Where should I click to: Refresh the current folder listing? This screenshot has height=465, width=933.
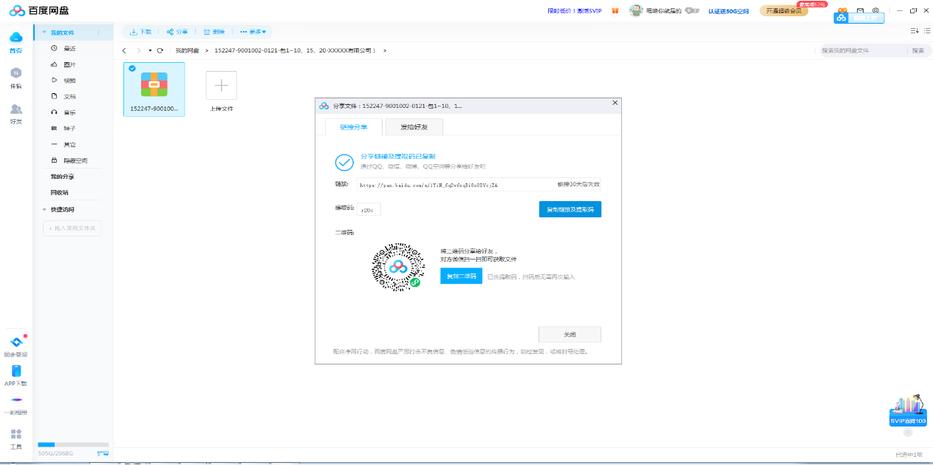[160, 51]
